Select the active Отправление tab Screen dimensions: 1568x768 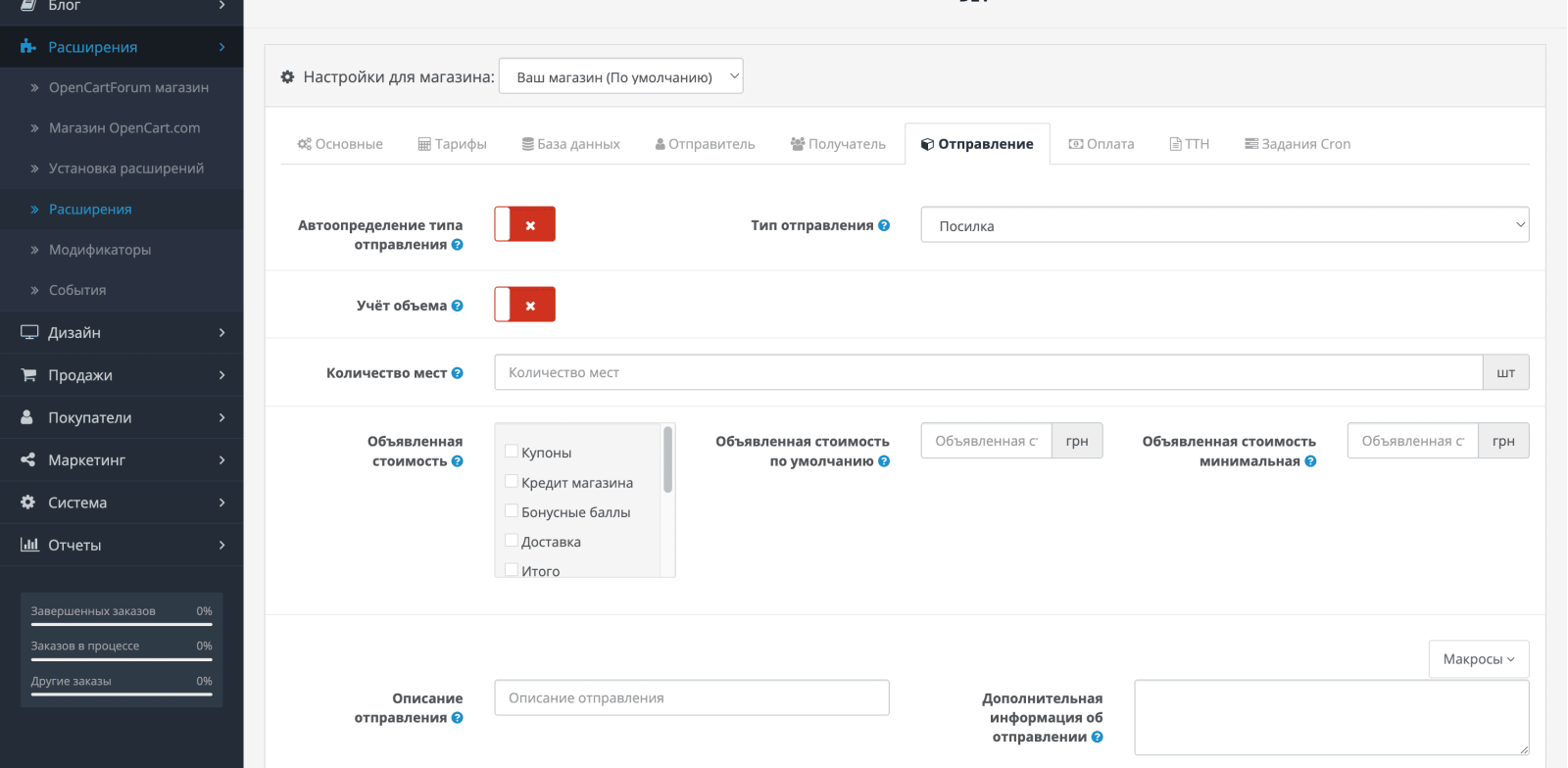977,144
